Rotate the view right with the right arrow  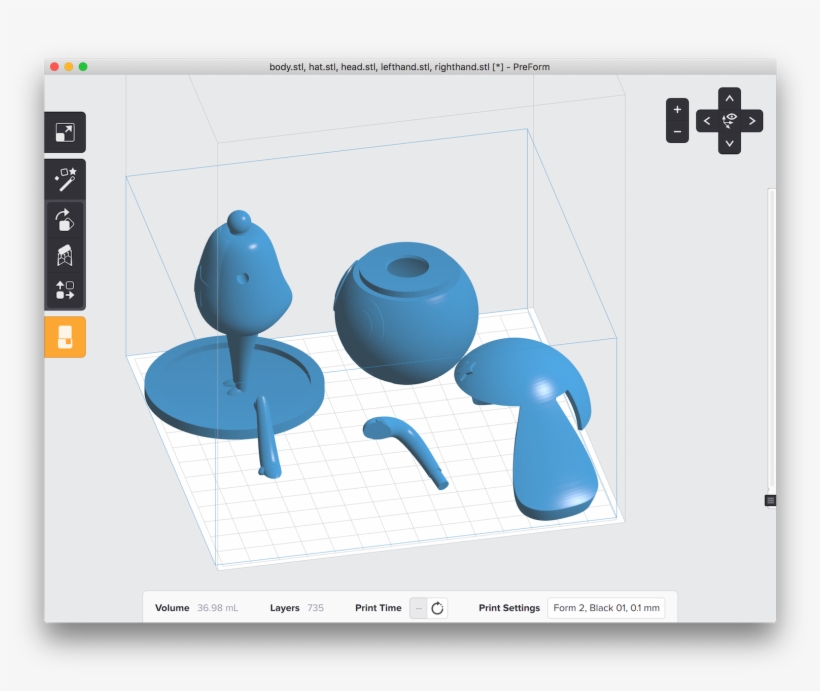coord(750,118)
